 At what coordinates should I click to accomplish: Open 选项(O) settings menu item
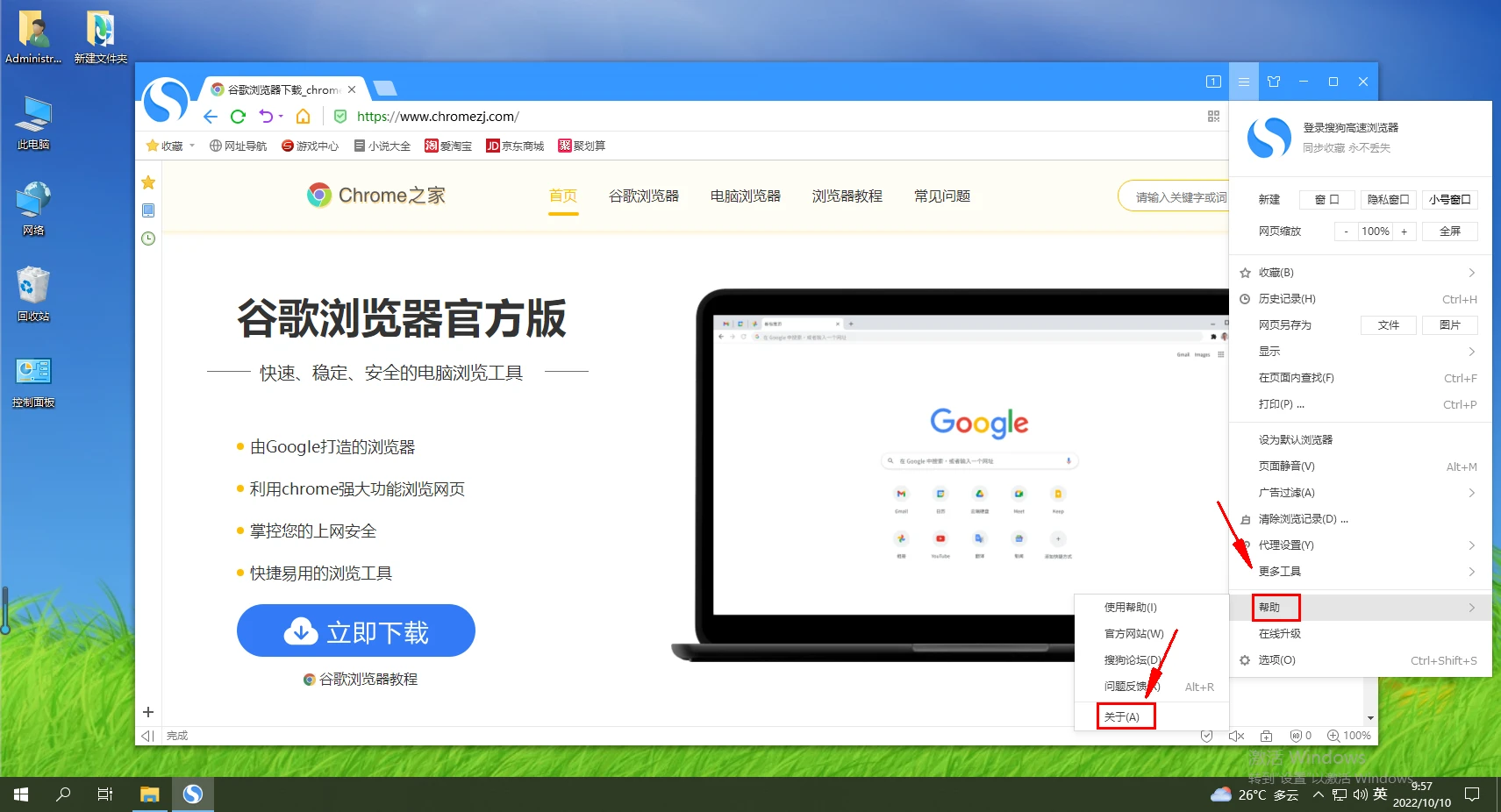1361,660
